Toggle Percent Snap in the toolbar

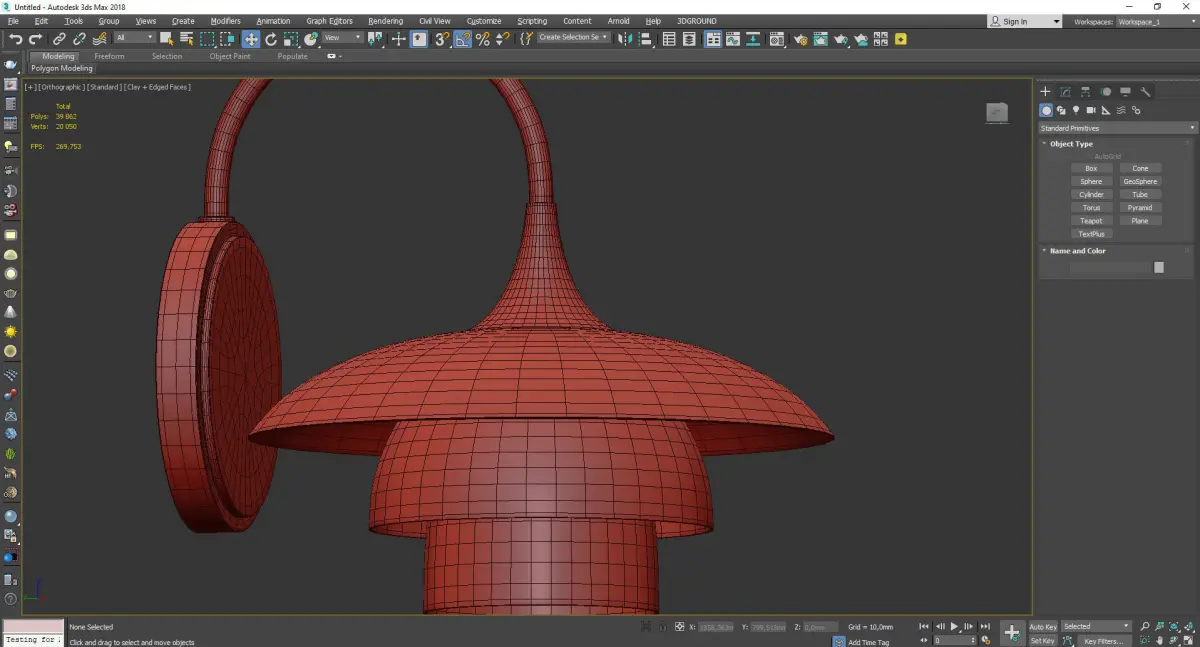click(x=483, y=39)
